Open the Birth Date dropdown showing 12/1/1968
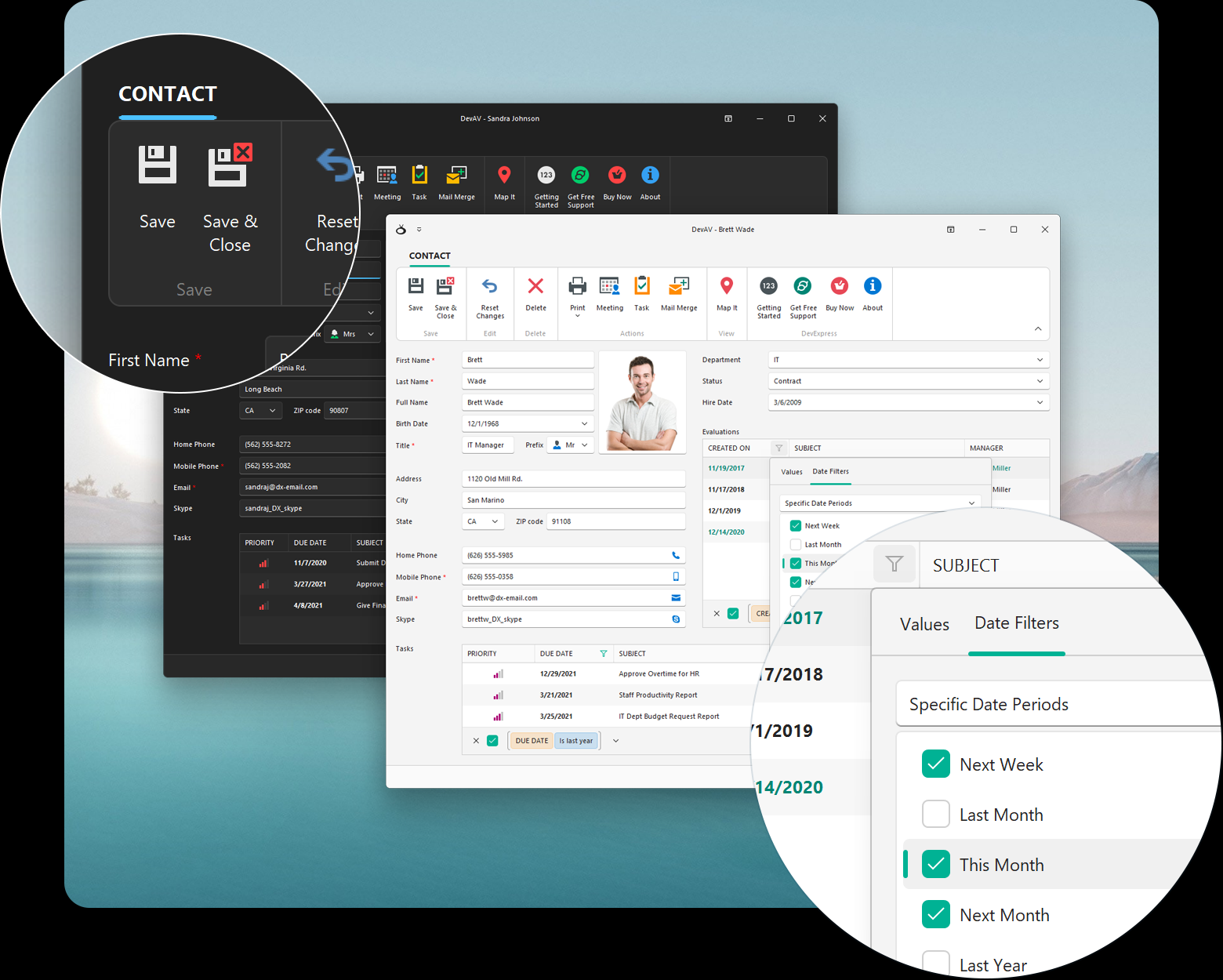Viewport: 1223px width, 980px height. click(x=584, y=423)
